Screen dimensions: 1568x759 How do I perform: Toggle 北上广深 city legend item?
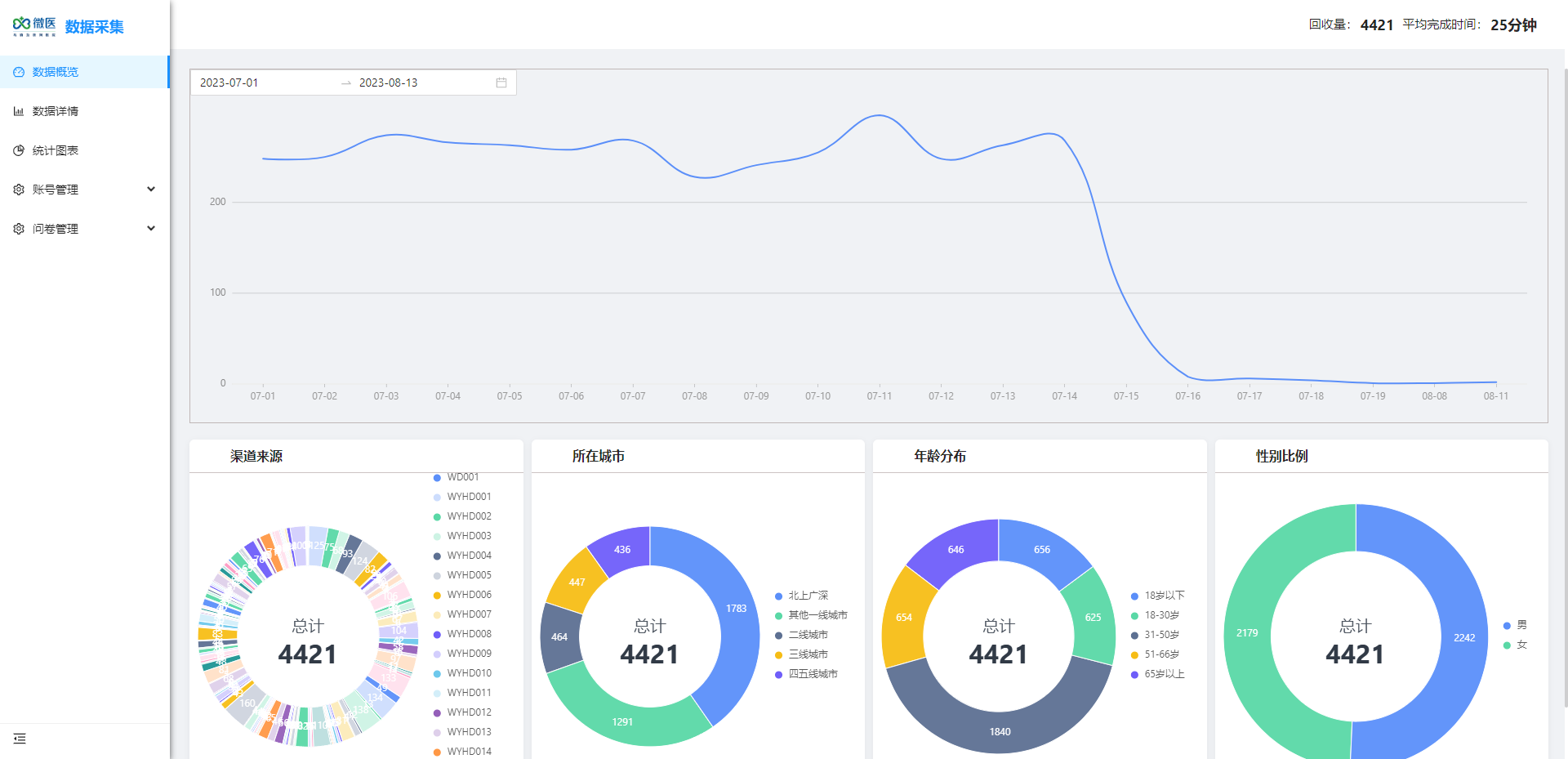click(801, 596)
